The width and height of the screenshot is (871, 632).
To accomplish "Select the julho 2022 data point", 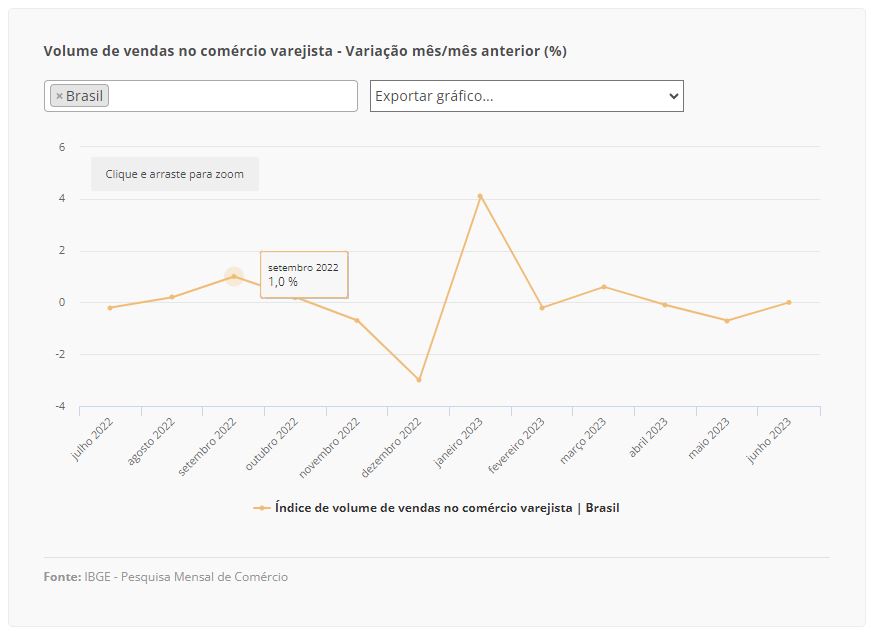I will (x=110, y=308).
